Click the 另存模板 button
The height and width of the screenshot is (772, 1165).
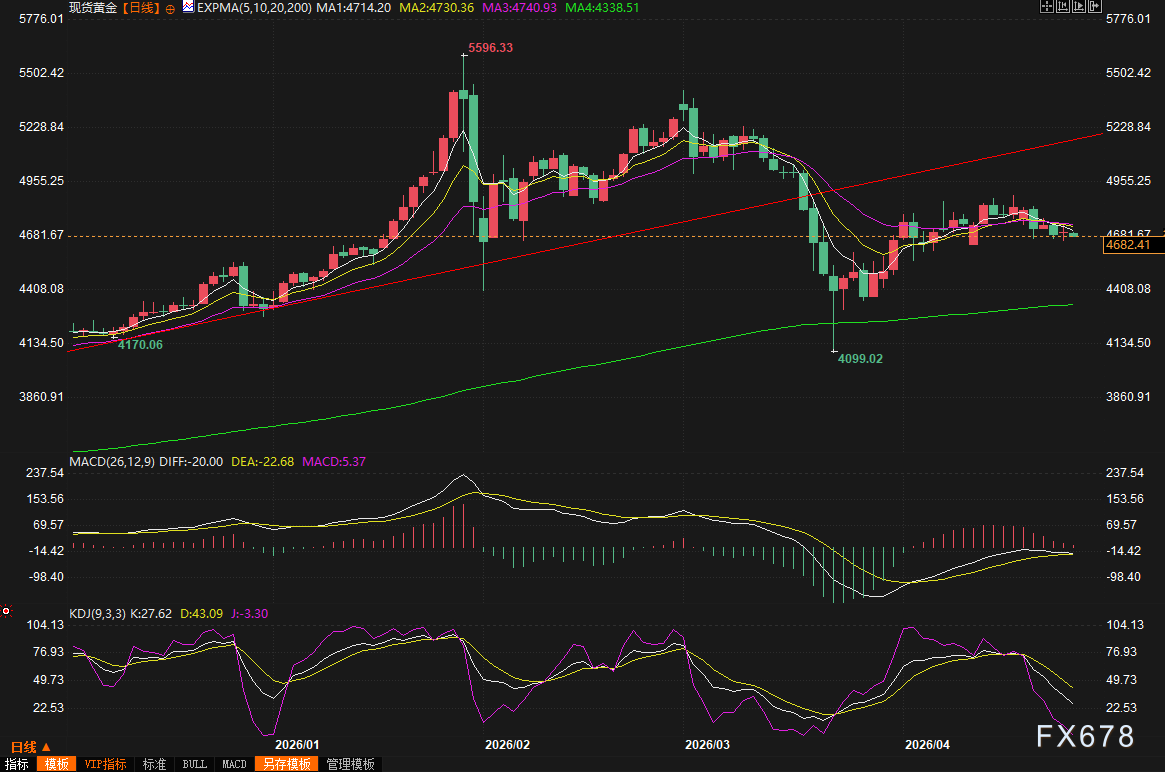(286, 763)
